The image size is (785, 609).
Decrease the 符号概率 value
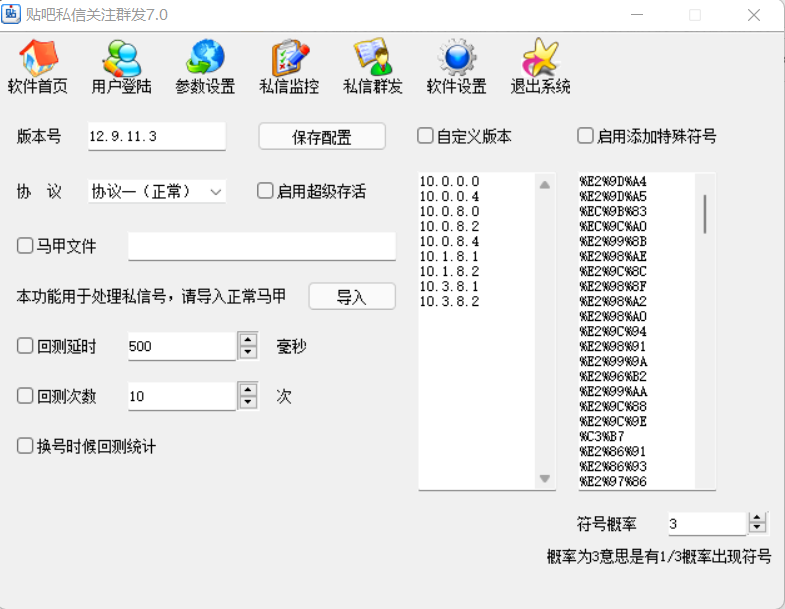point(757,528)
